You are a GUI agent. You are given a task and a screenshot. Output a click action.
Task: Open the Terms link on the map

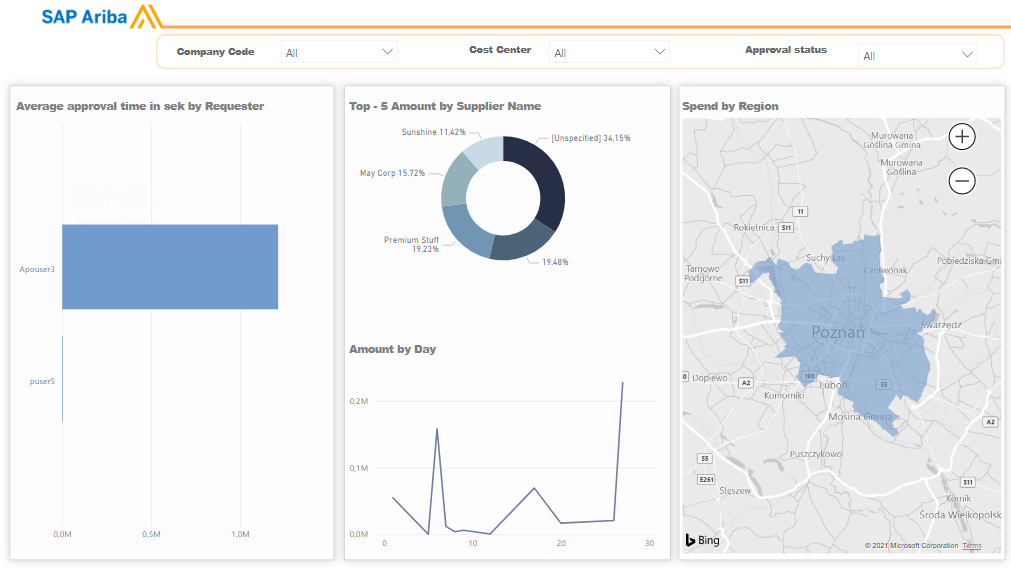pos(972,546)
